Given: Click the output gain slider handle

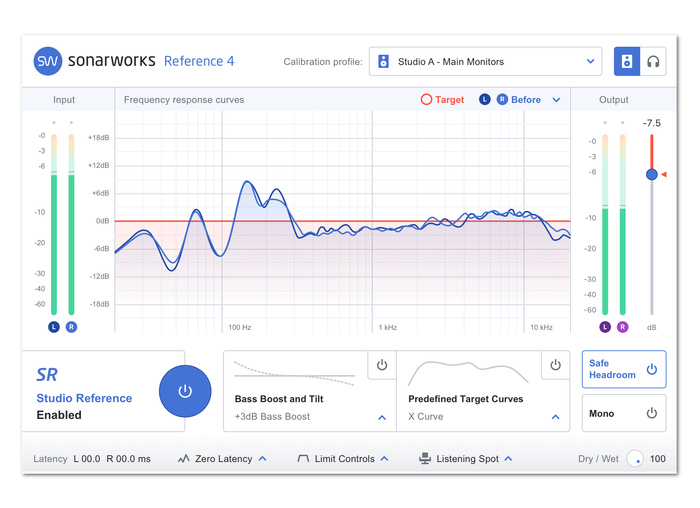Looking at the screenshot, I should [652, 174].
